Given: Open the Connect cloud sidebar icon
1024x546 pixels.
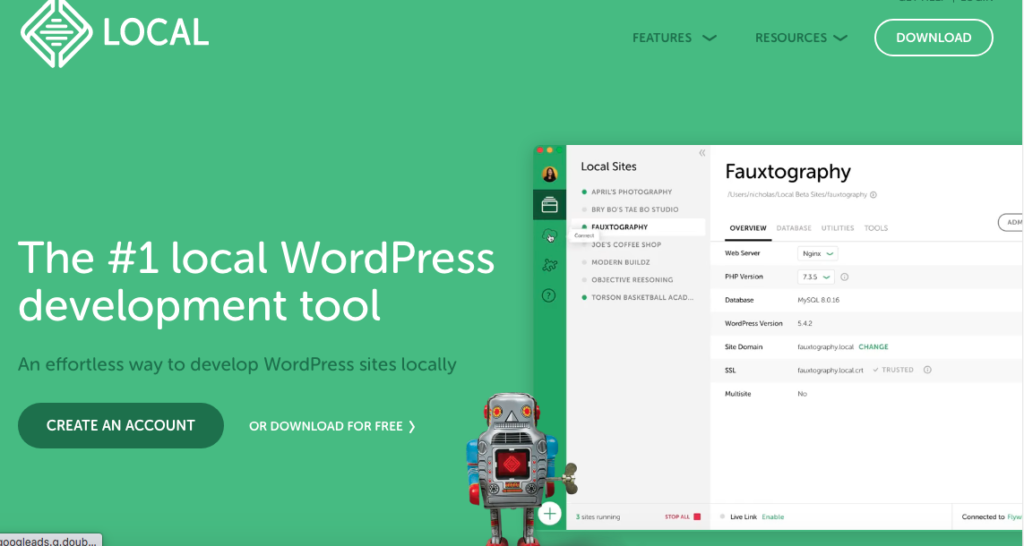Looking at the screenshot, I should pos(549,235).
